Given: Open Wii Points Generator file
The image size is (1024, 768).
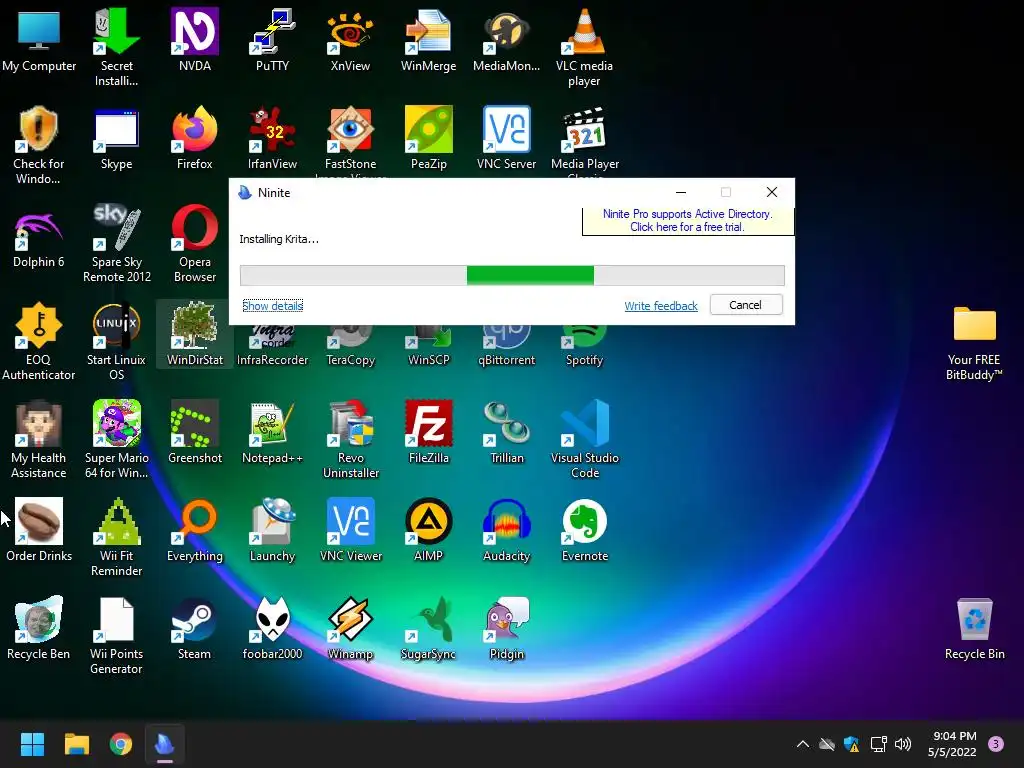Looking at the screenshot, I should pos(116,636).
